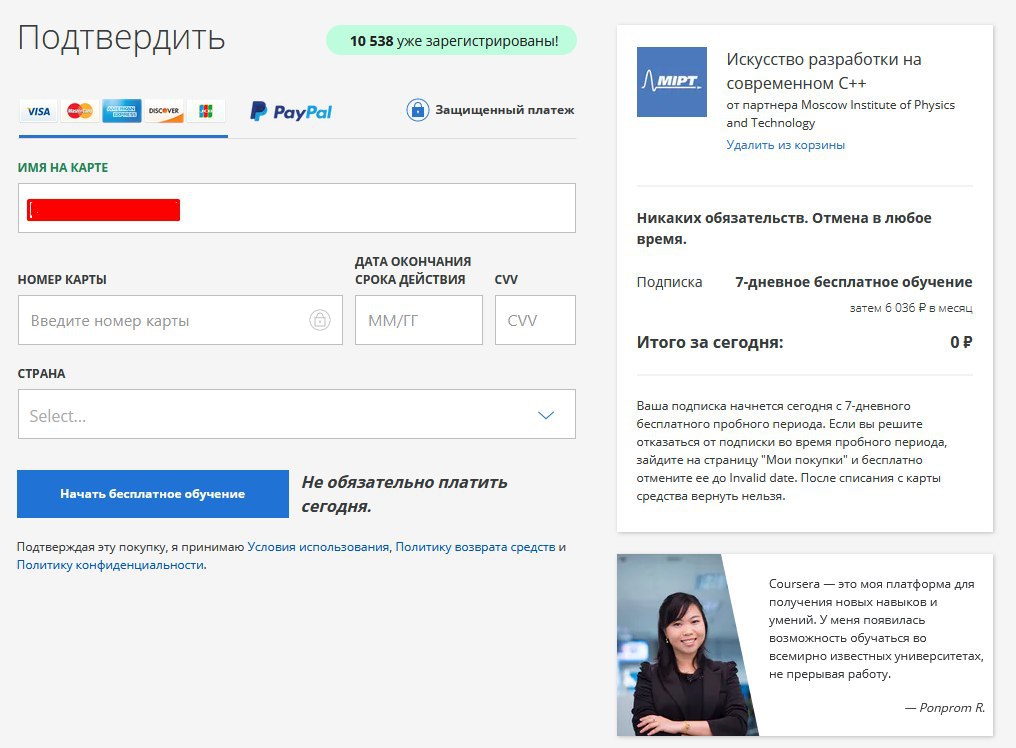Click the затем 6 036 ₽ в месяц text

(x=911, y=308)
